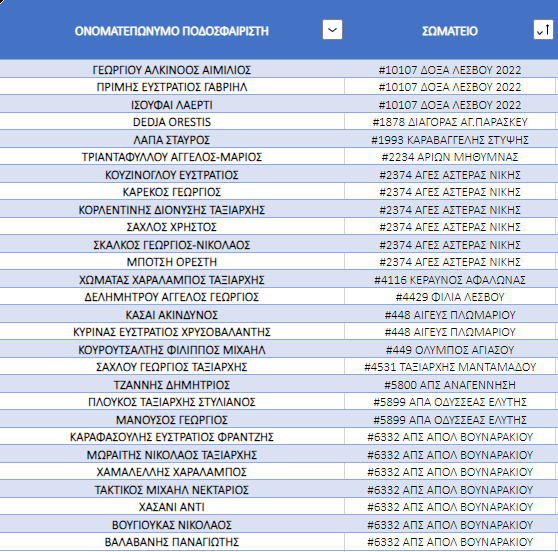Select cell ΚΑΡΕΚΟΣ ΓΕΩΡΓΙΟΣ

click(x=172, y=192)
